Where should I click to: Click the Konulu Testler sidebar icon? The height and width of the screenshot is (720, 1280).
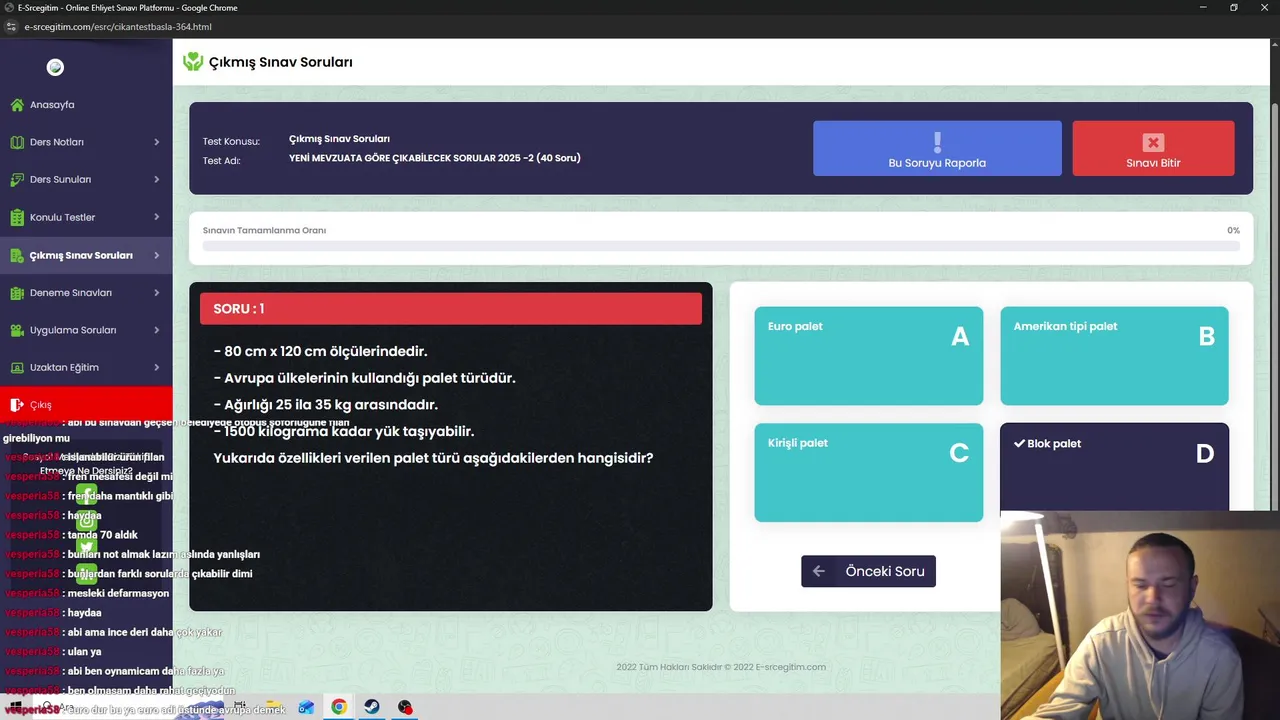tap(17, 217)
